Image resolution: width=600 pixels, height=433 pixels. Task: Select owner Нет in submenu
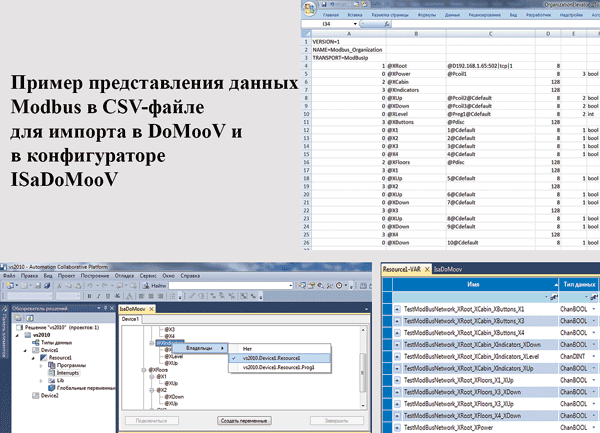[280, 348]
